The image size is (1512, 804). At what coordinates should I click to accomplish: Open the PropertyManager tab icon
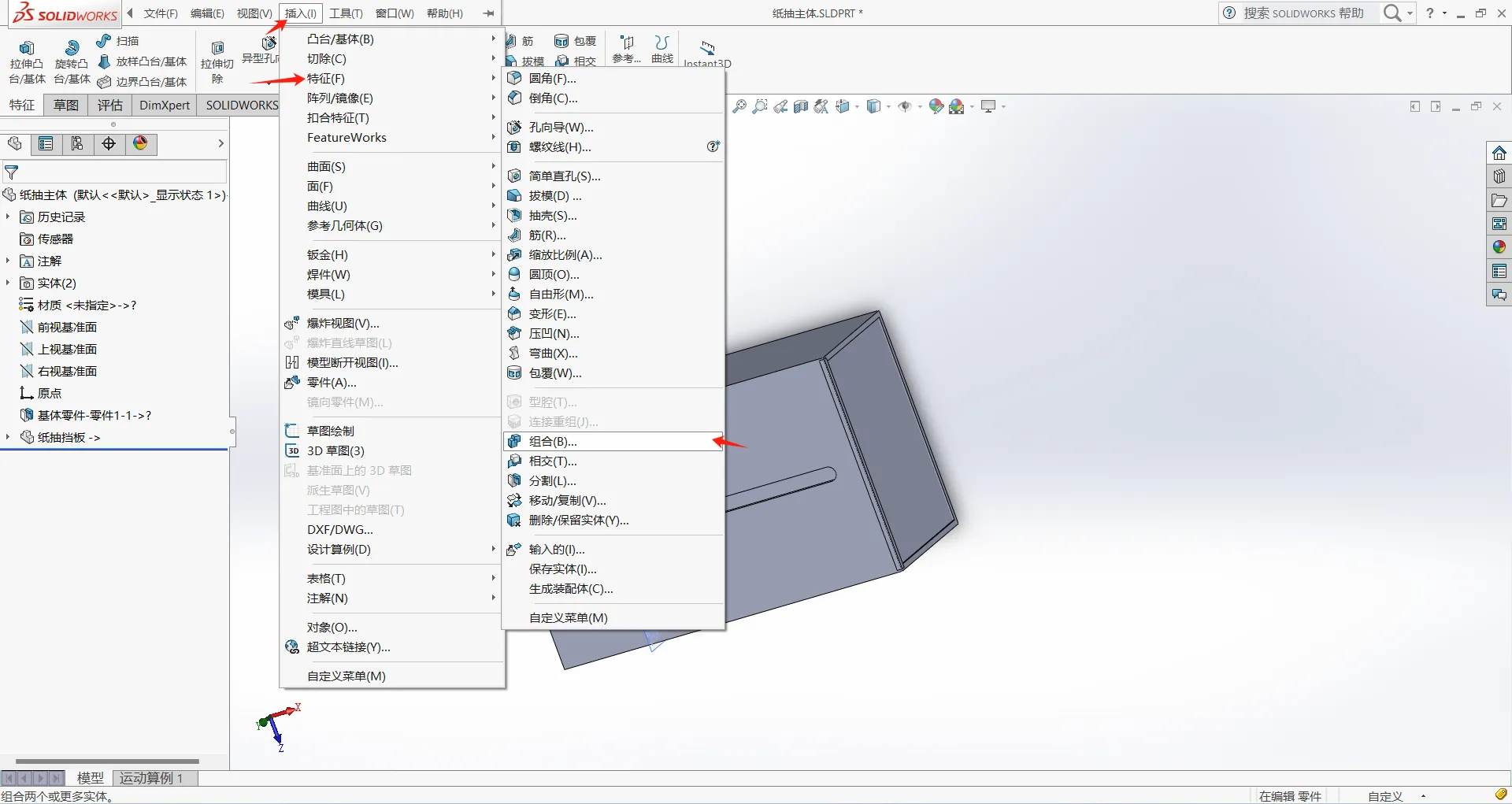pyautogui.click(x=46, y=143)
